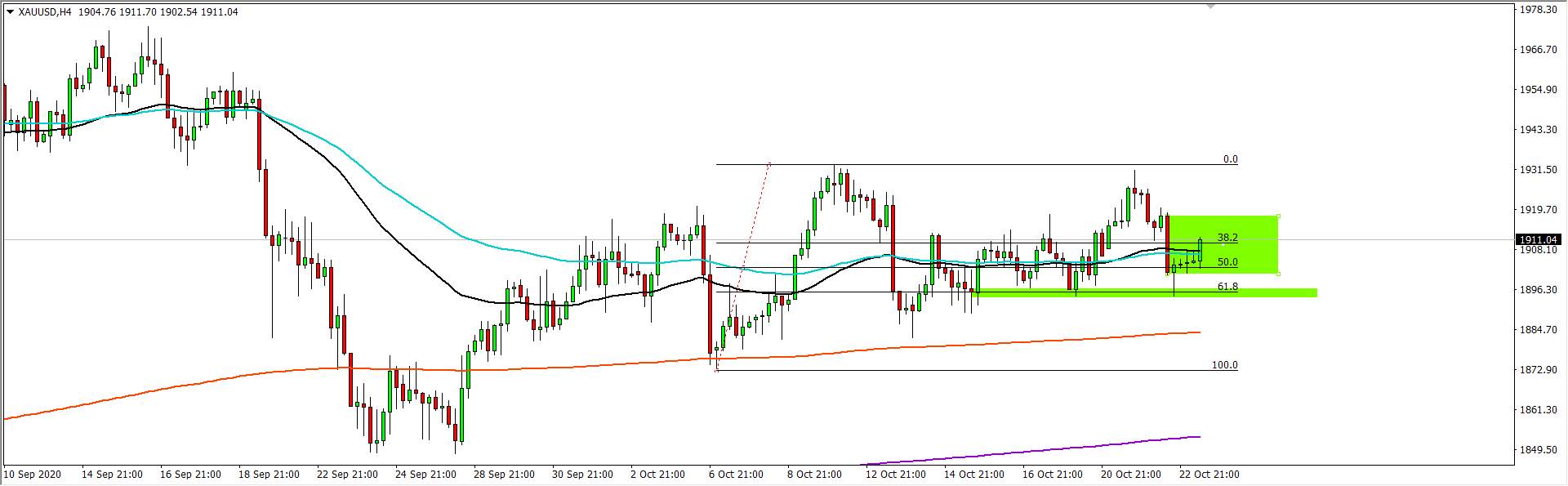Click the 22 Oct 21:00 time label
The height and width of the screenshot is (486, 1568).
pyautogui.click(x=1209, y=475)
